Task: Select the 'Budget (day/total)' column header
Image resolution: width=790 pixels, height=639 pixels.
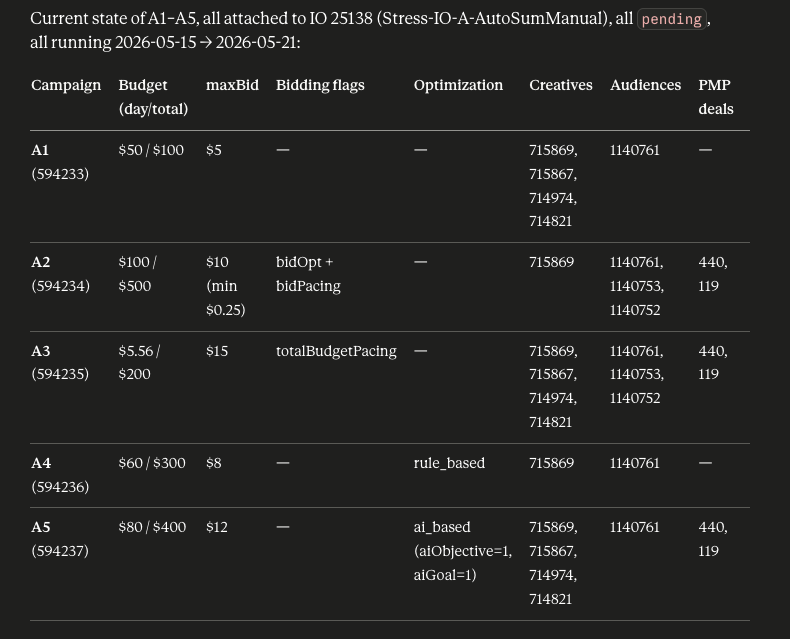Action: click(153, 97)
